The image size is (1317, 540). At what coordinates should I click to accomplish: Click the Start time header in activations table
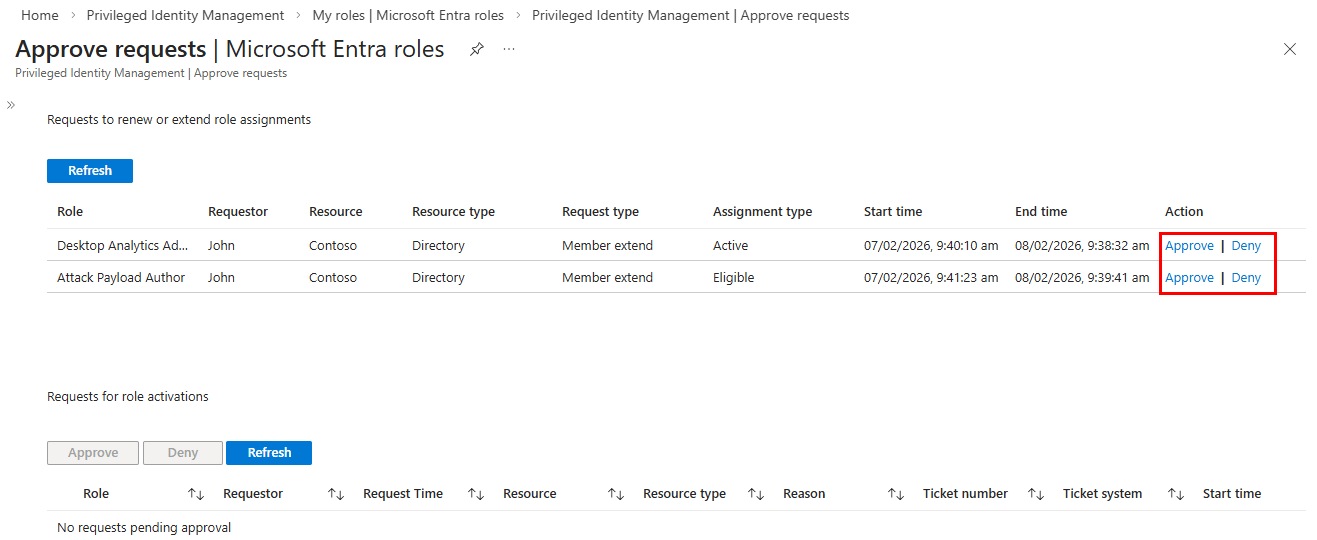1232,494
